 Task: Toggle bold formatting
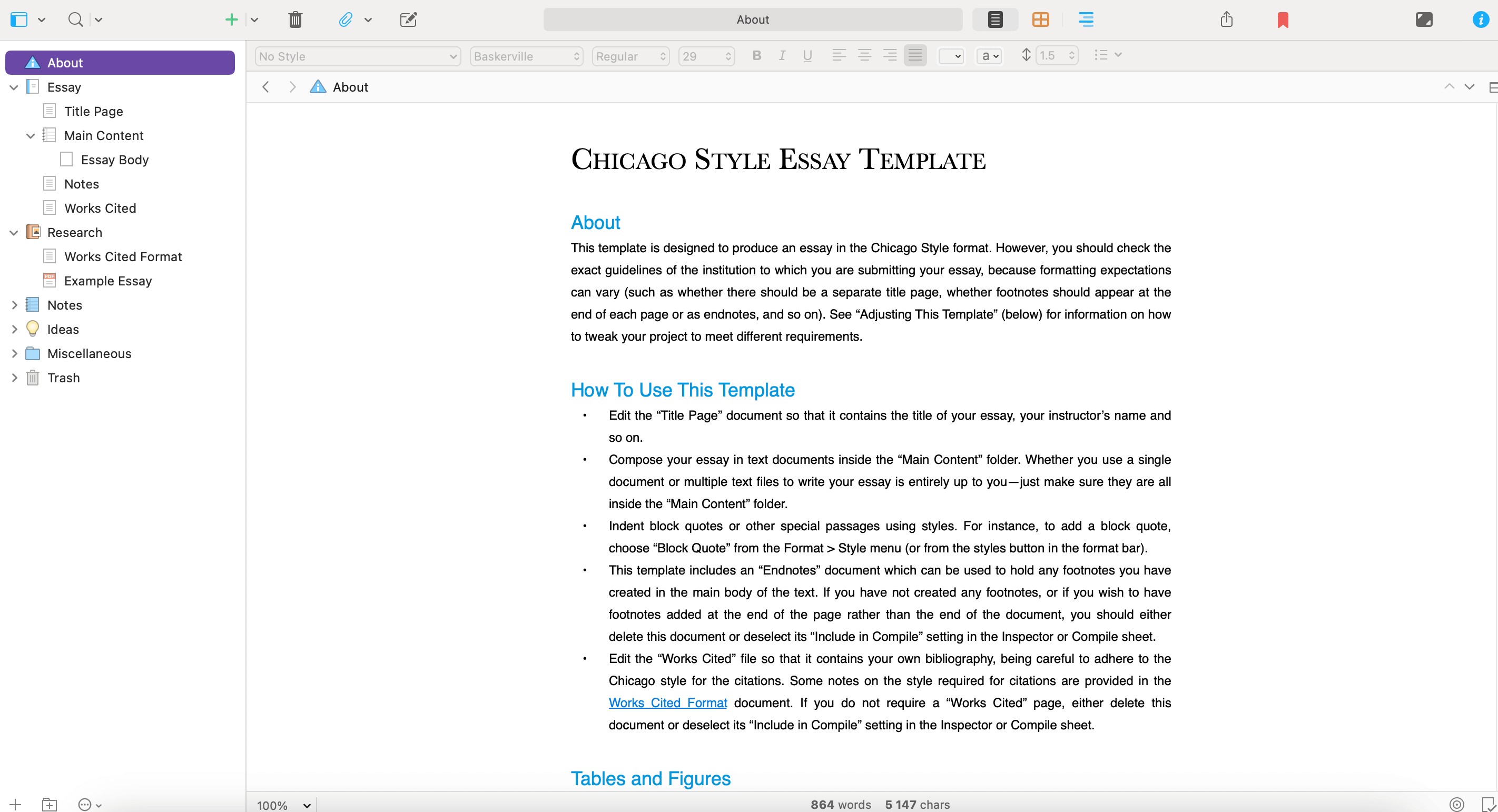coord(756,56)
